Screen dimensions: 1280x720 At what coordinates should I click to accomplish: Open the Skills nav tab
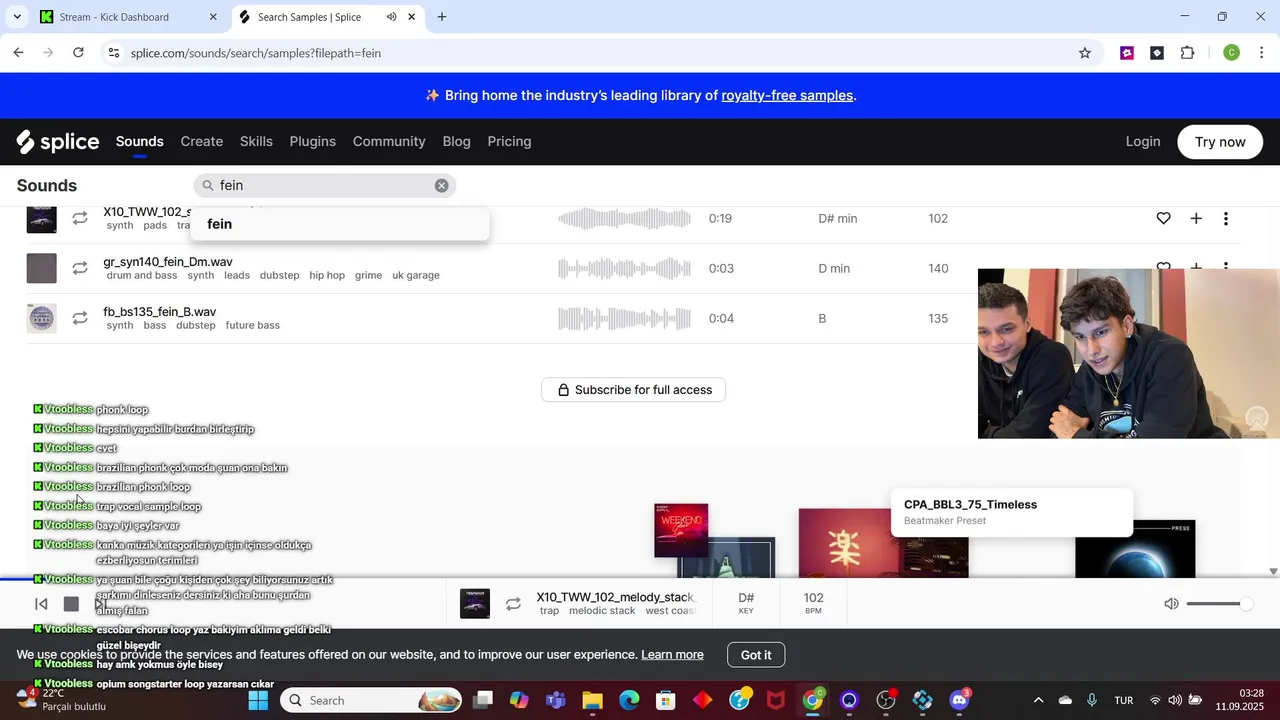pos(256,142)
